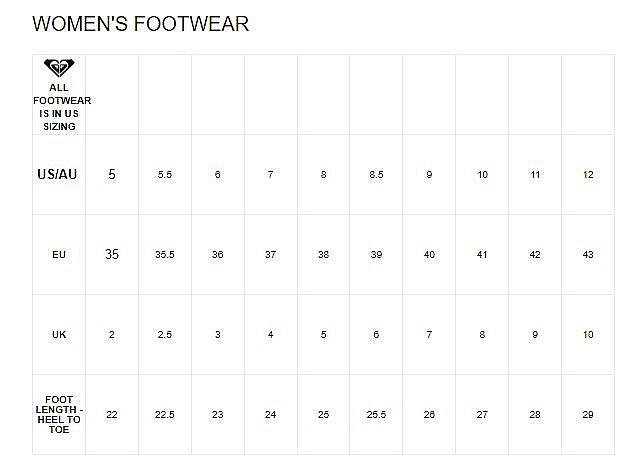
Task: Click the Foot Length Heel to Toe label
Action: coord(59,414)
